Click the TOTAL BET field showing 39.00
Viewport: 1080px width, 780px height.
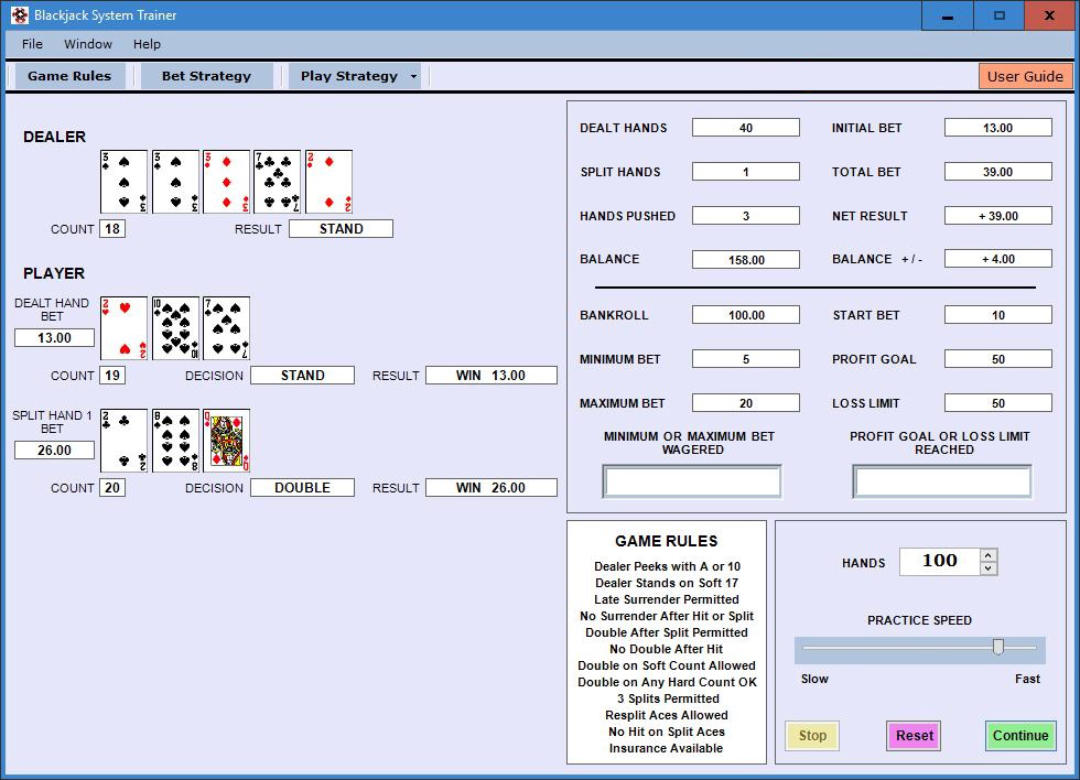[x=998, y=172]
